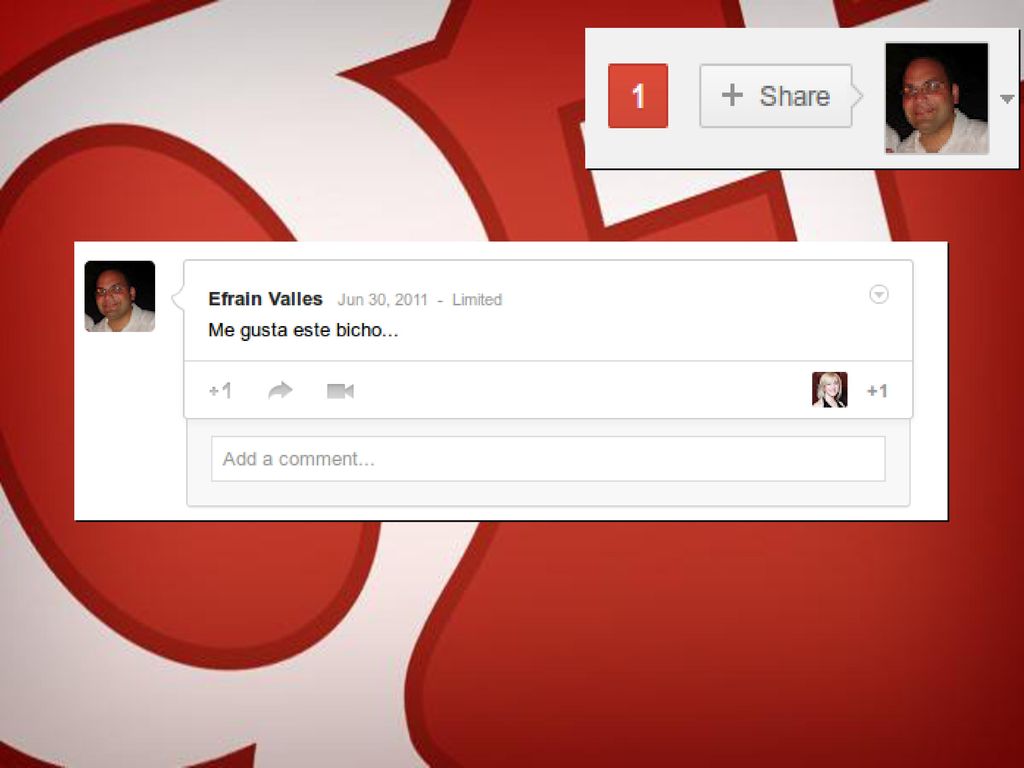Show the +1 count beside the avatar

(x=877, y=391)
